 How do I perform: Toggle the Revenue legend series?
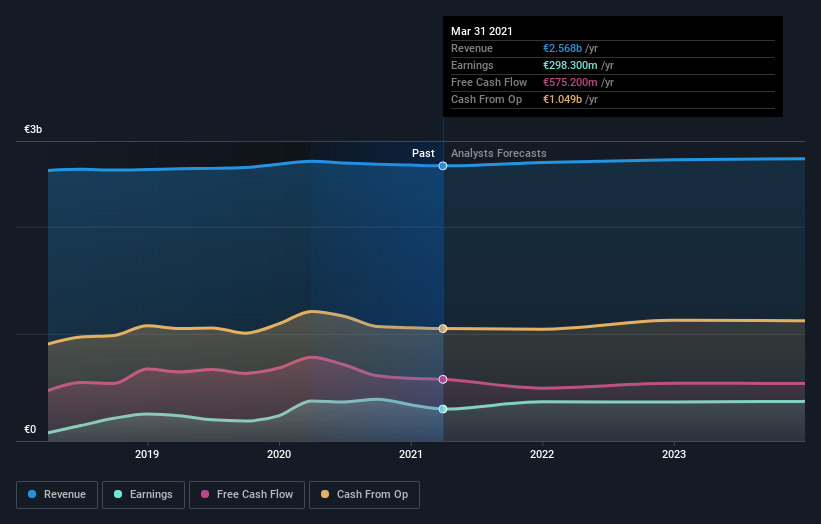57,495
